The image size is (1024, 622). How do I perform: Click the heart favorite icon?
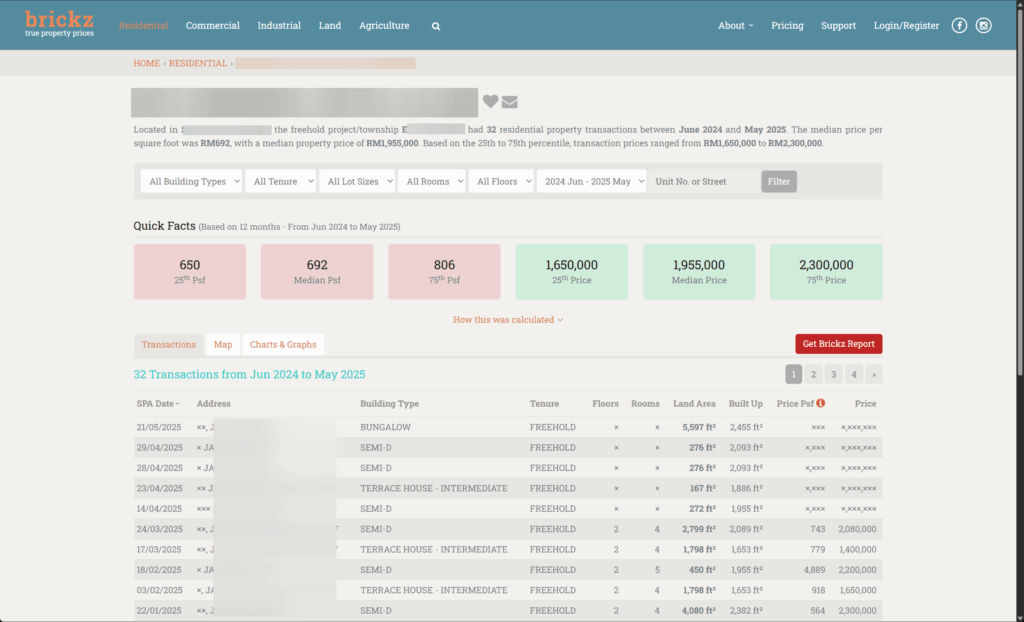[490, 101]
